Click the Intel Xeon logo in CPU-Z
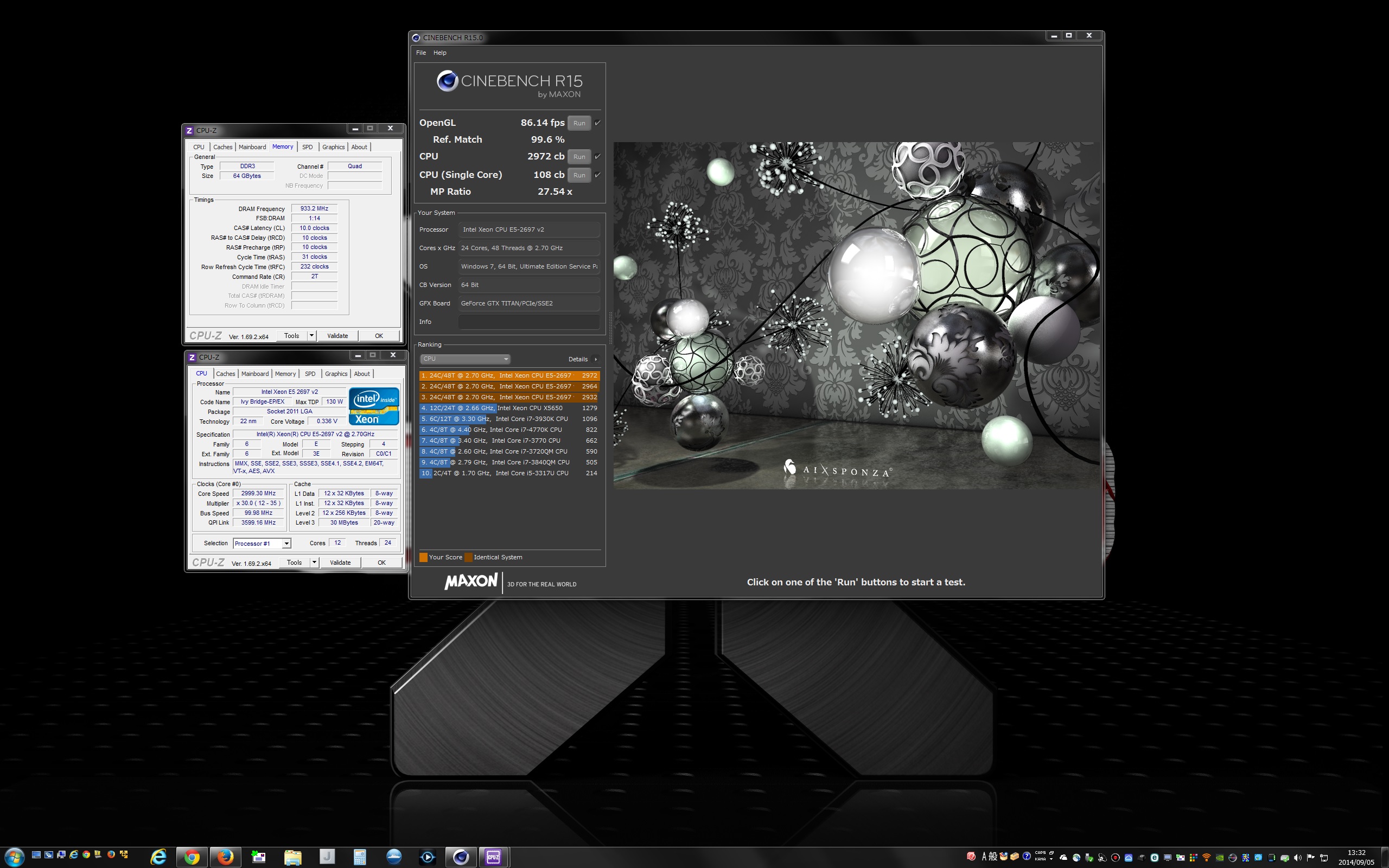The width and height of the screenshot is (1389, 868). point(374,406)
